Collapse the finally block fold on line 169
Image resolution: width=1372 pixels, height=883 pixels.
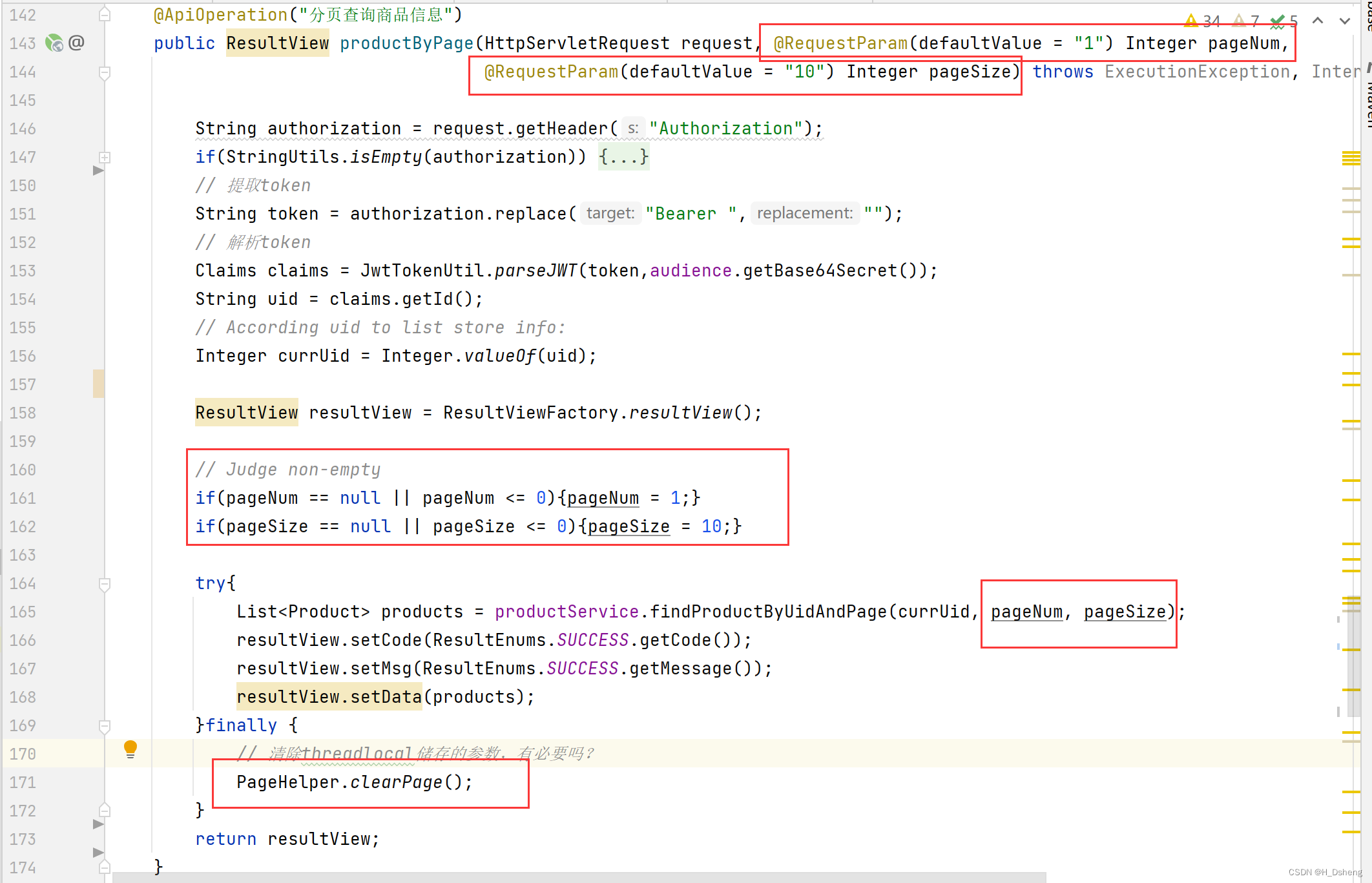105,726
